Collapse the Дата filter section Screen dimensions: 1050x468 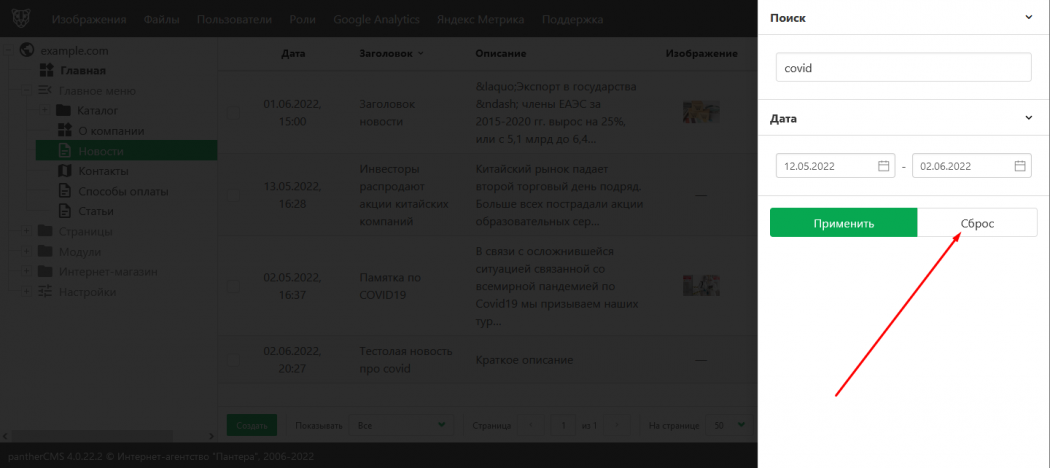point(1028,118)
